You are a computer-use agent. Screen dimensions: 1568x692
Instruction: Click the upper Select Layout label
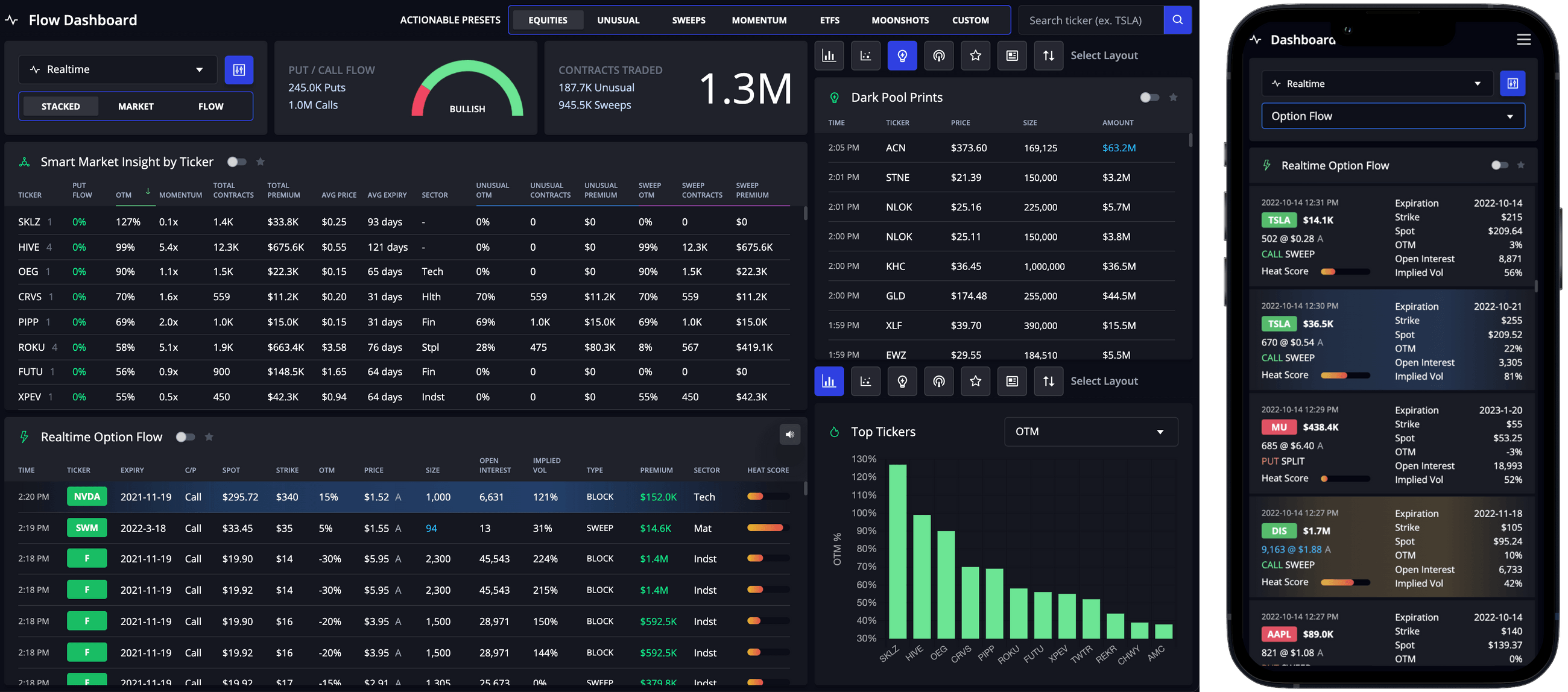click(1104, 55)
